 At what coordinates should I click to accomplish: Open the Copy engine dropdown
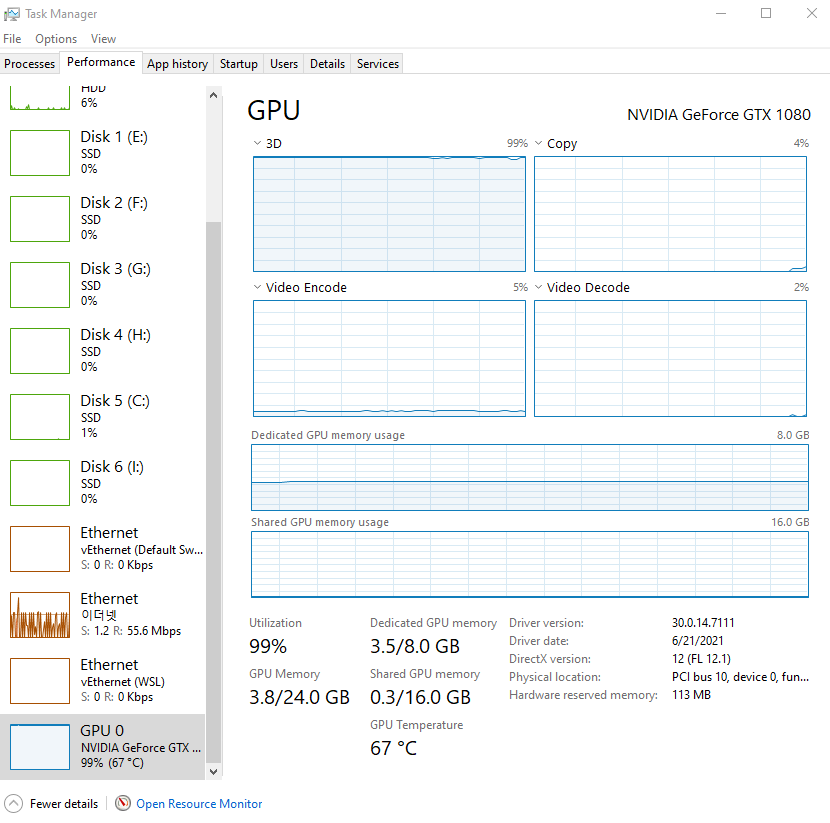point(538,143)
